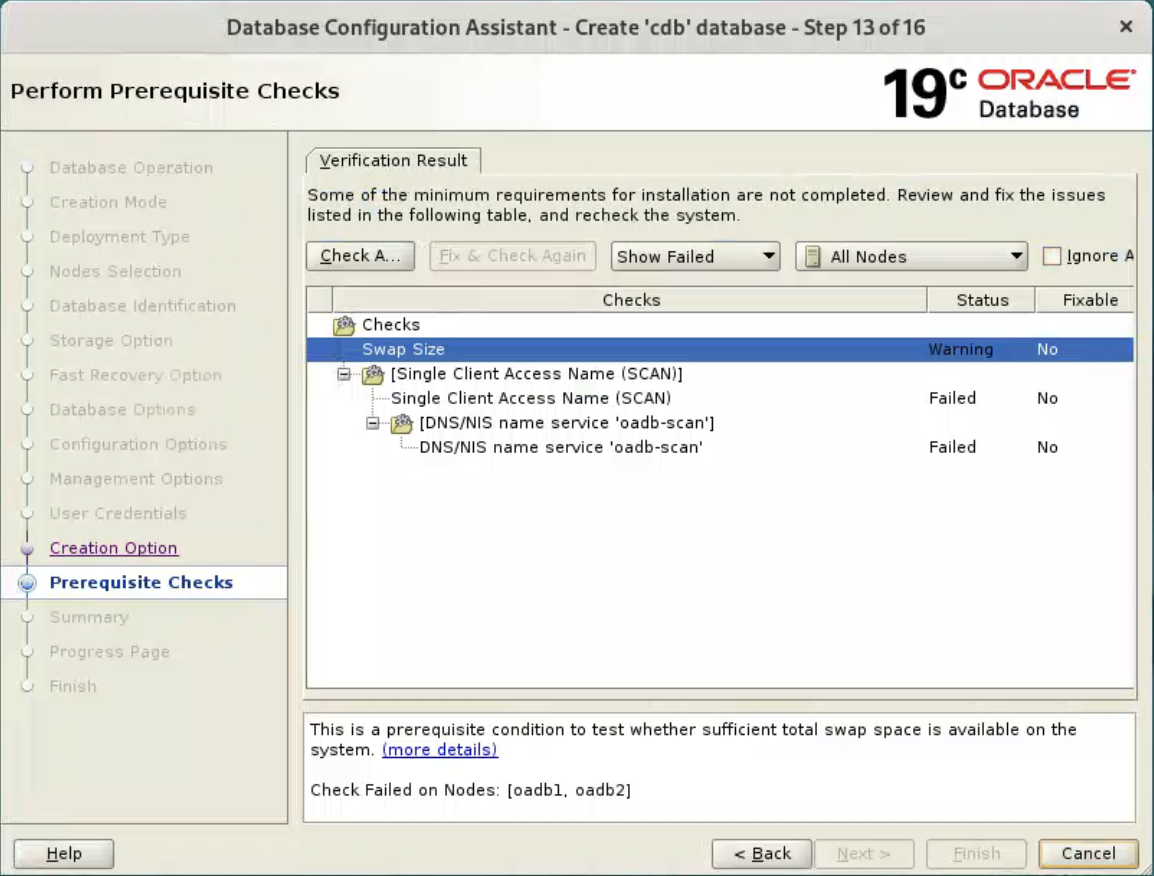Click the Checks column header
Viewport: 1154px width, 876px height.
[x=631, y=300]
